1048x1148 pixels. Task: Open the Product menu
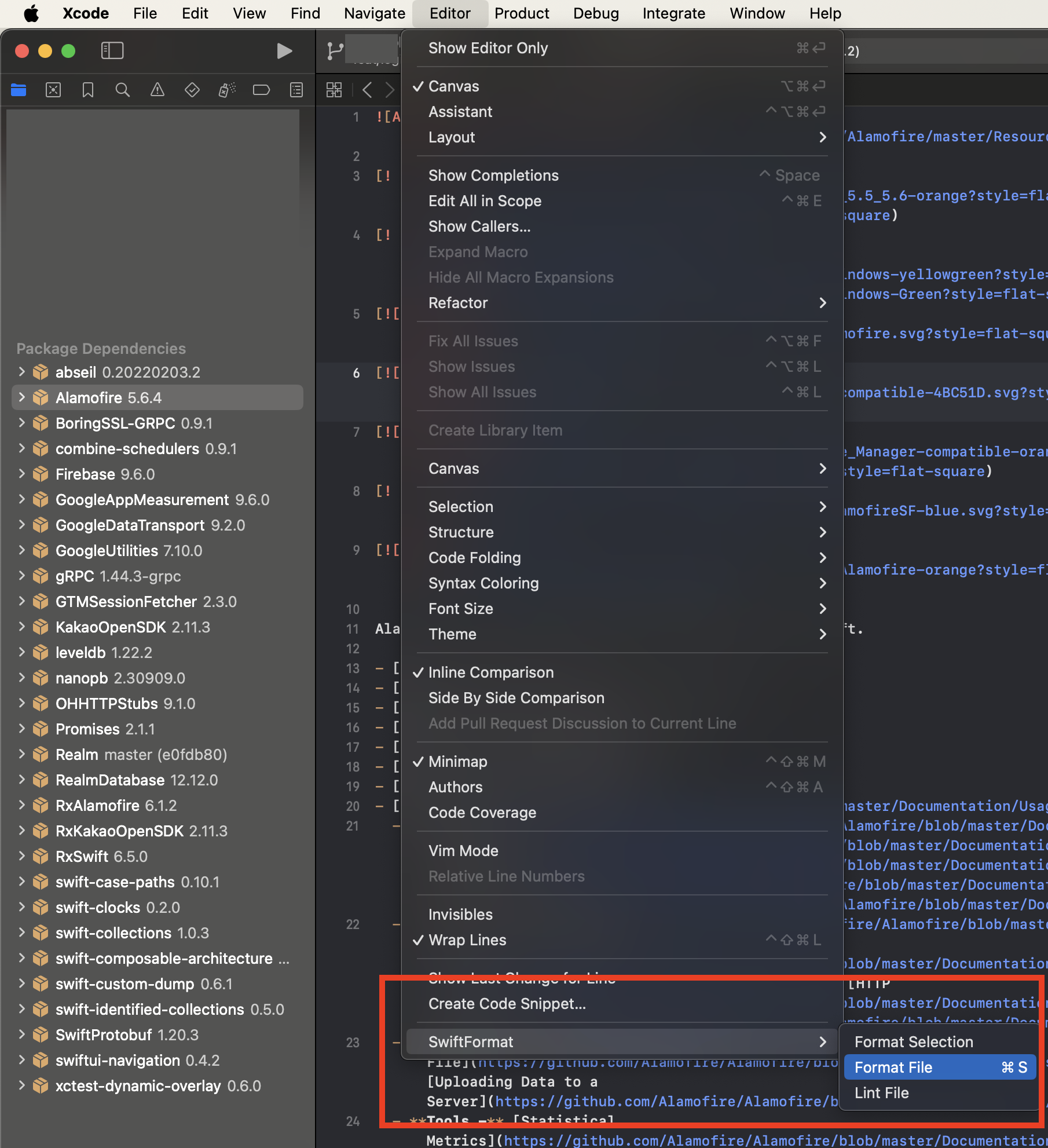[x=522, y=13]
